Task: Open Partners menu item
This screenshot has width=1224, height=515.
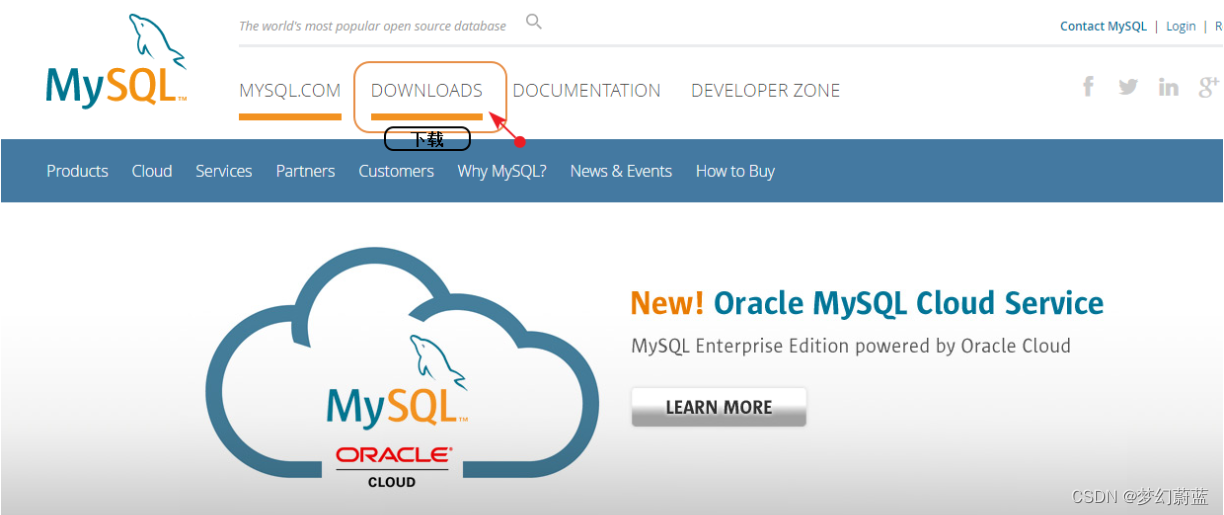Action: point(305,171)
